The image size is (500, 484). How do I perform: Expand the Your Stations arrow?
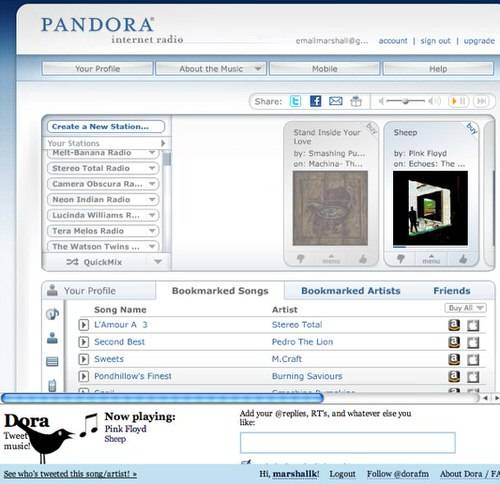tap(163, 143)
